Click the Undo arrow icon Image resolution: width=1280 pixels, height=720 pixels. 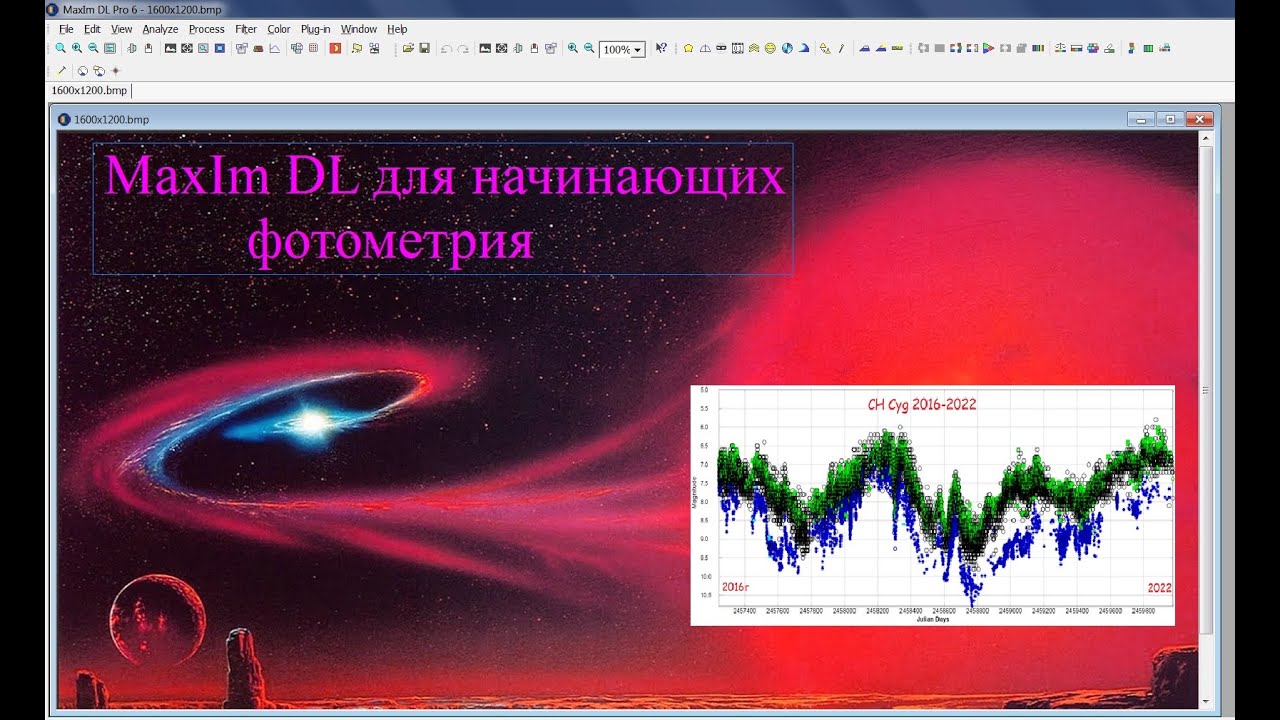tap(447, 48)
